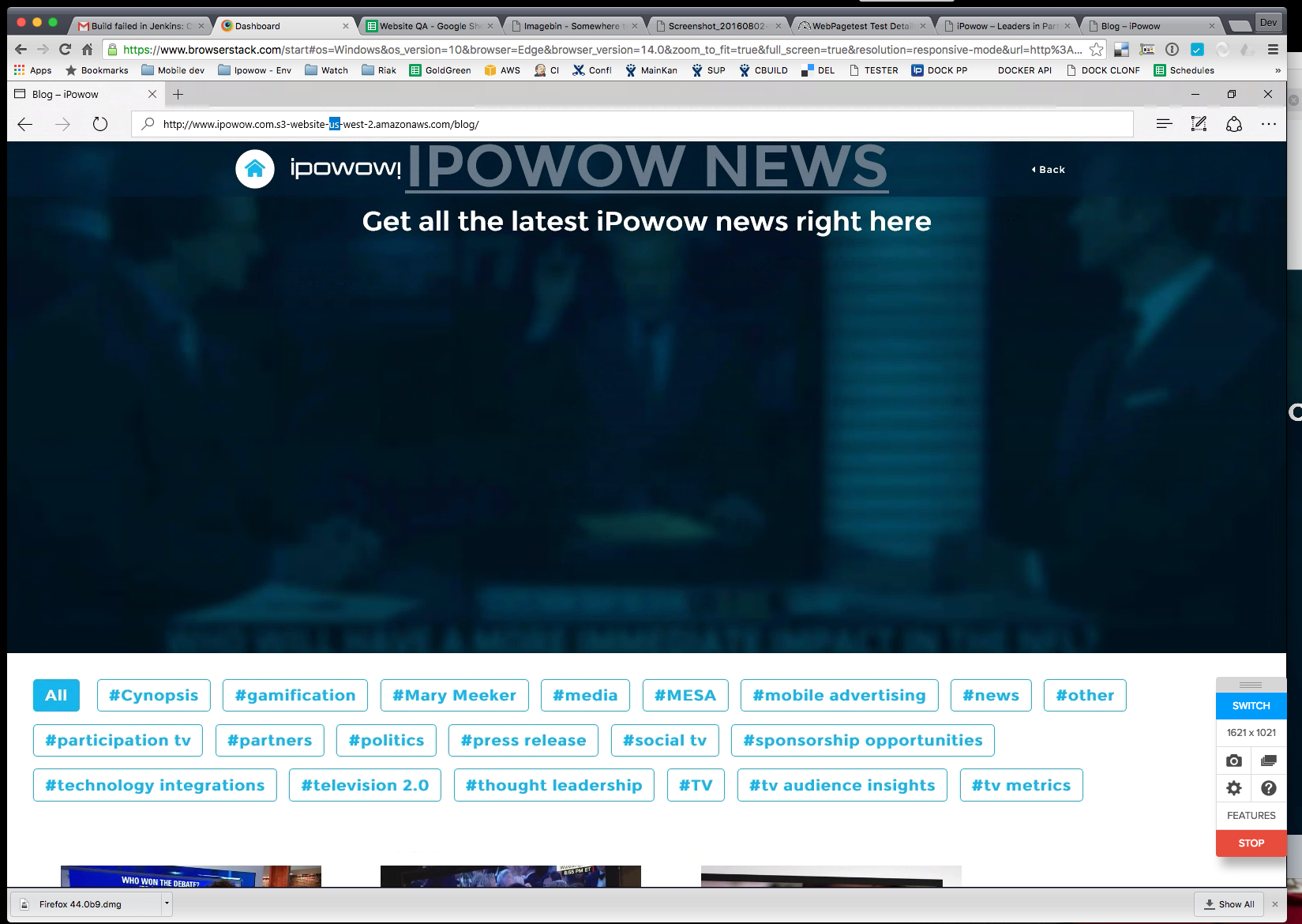Open Edge share icon

point(1234,124)
